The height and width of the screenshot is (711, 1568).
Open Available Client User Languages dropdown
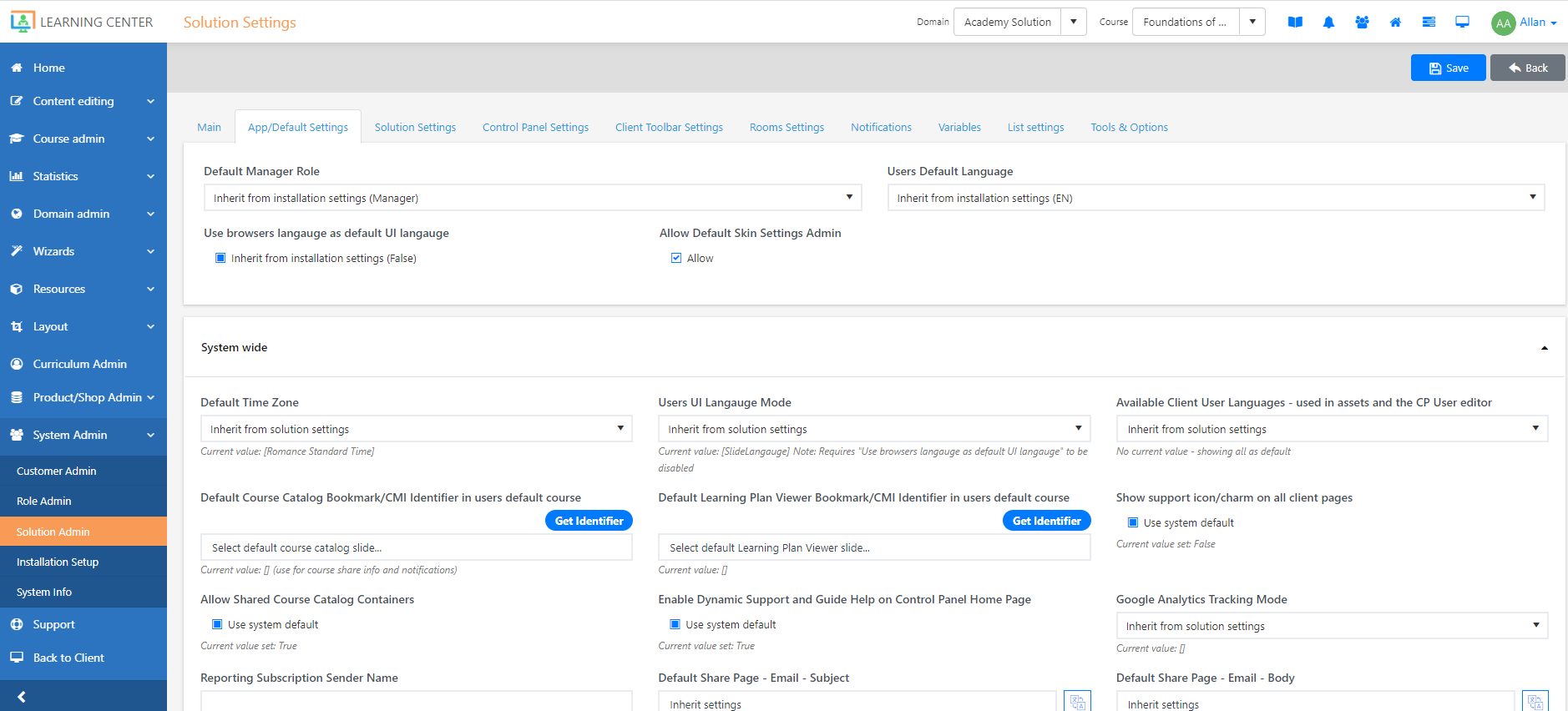click(x=1332, y=429)
